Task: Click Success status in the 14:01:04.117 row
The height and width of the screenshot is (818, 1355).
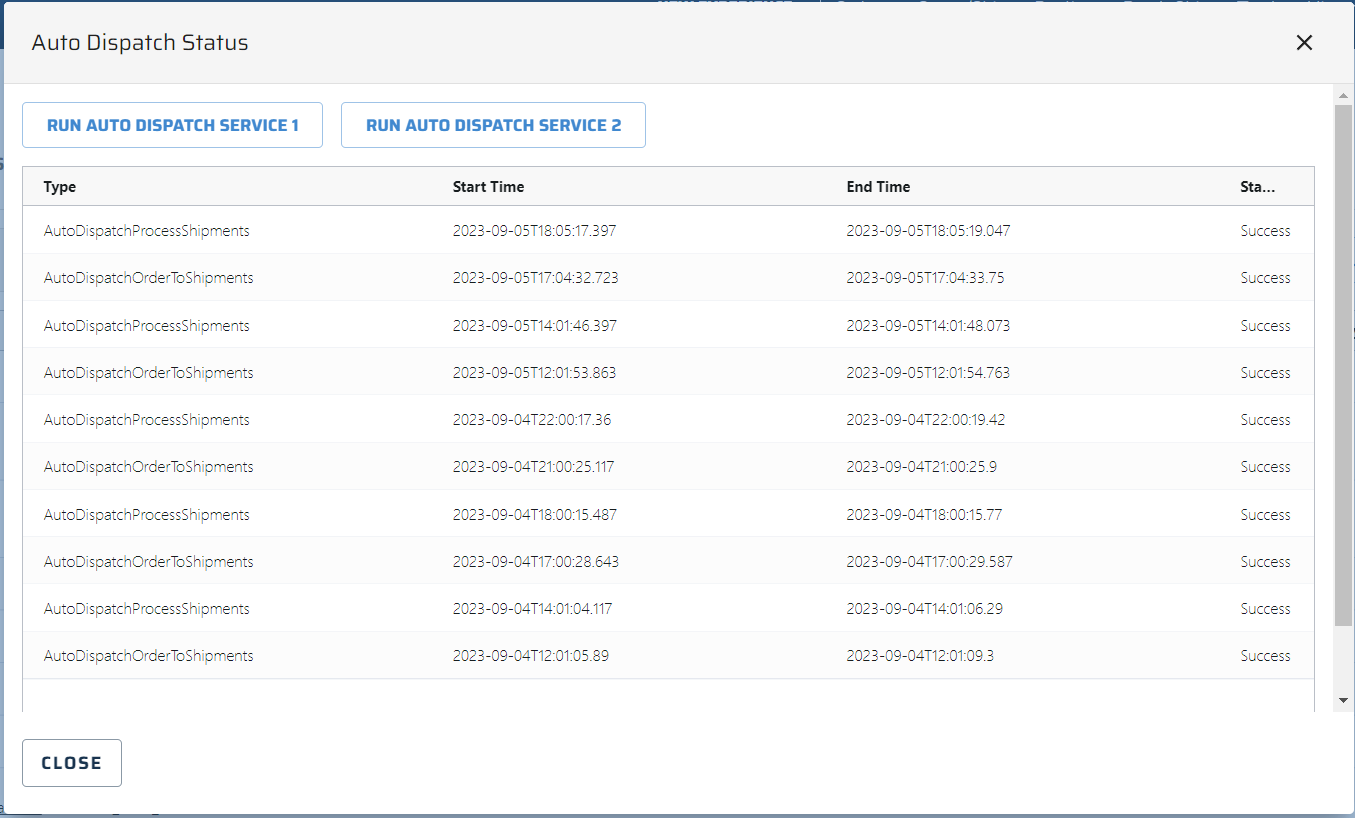Action: coord(1266,609)
